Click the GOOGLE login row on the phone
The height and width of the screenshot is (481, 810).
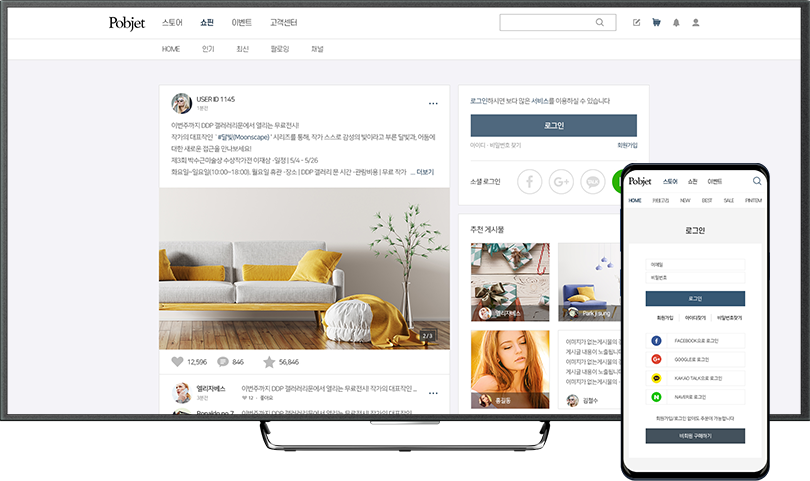click(x=695, y=359)
